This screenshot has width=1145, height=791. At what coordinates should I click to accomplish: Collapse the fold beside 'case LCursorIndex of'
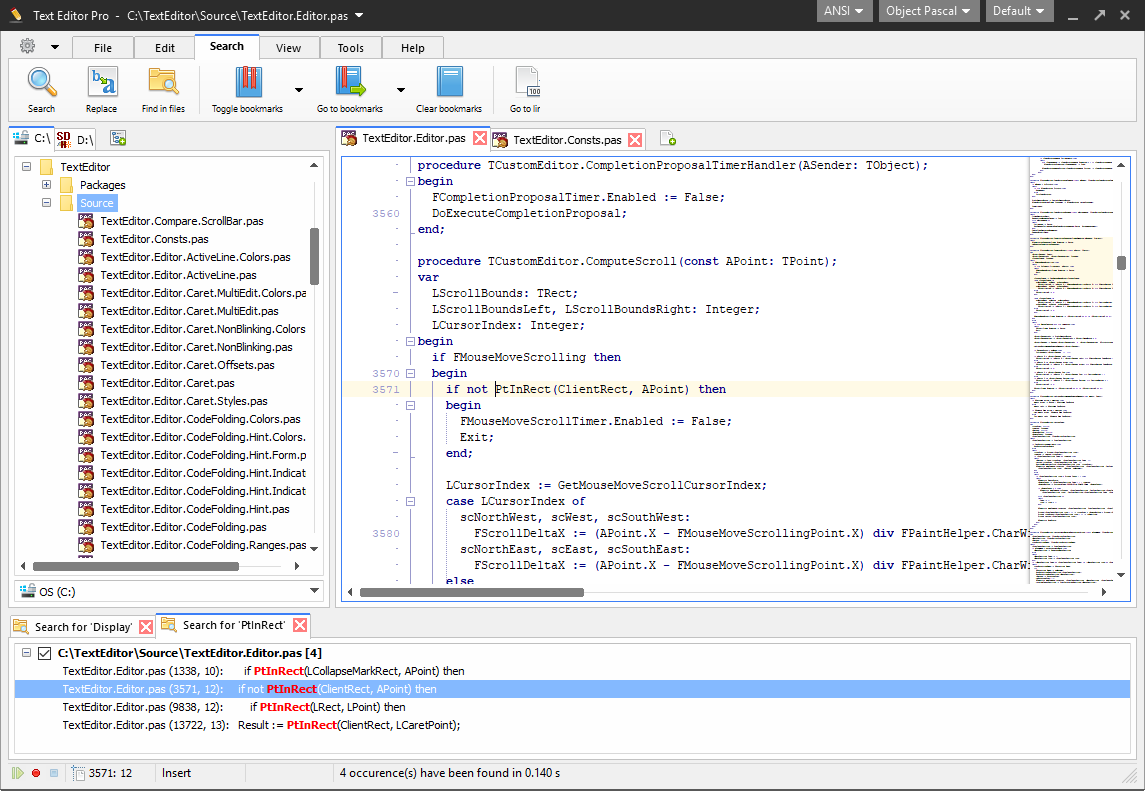(410, 501)
